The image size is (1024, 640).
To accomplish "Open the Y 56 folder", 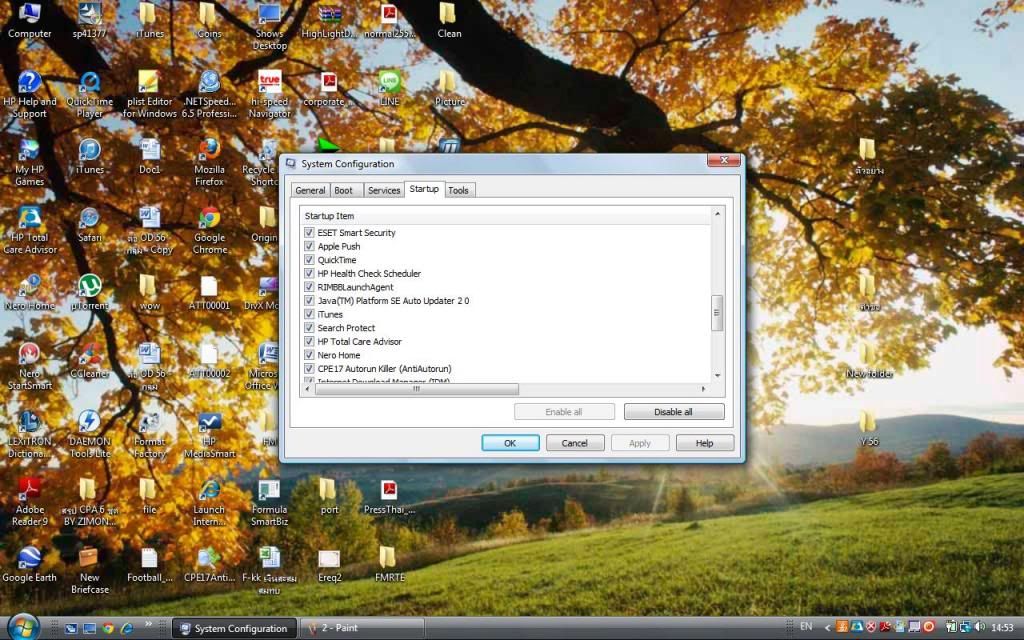I will [869, 428].
